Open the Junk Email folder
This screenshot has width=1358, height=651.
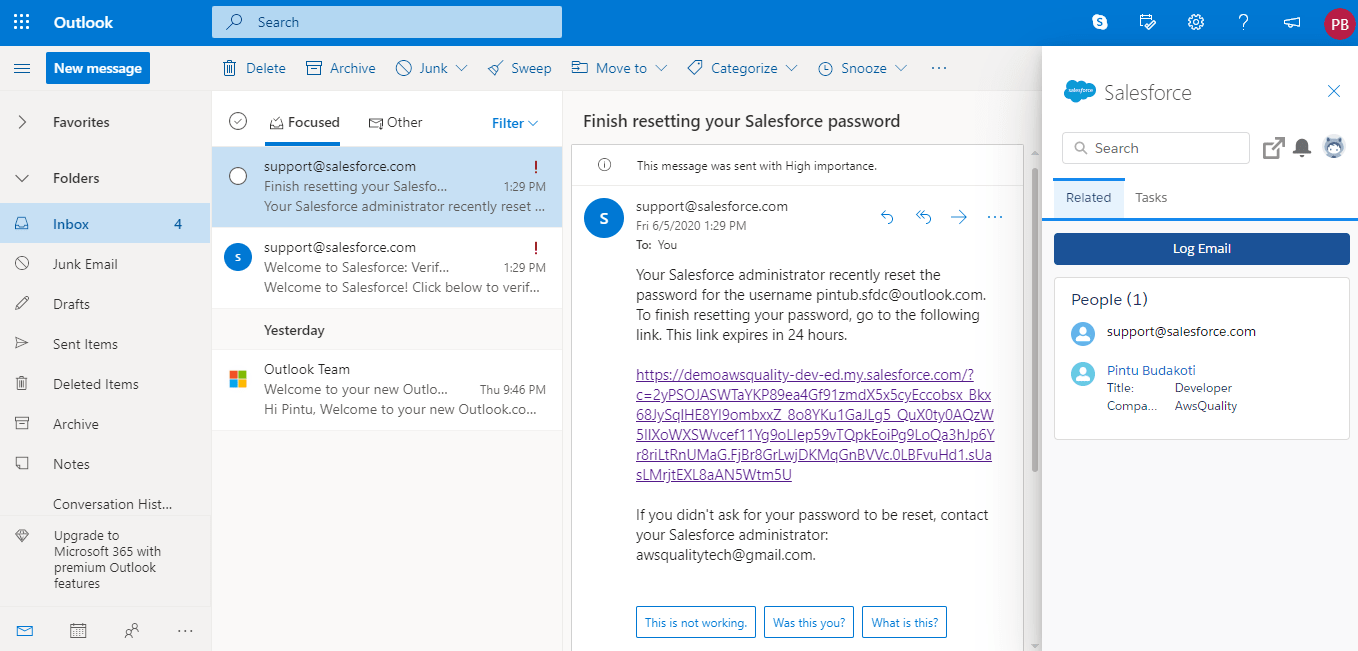point(105,264)
